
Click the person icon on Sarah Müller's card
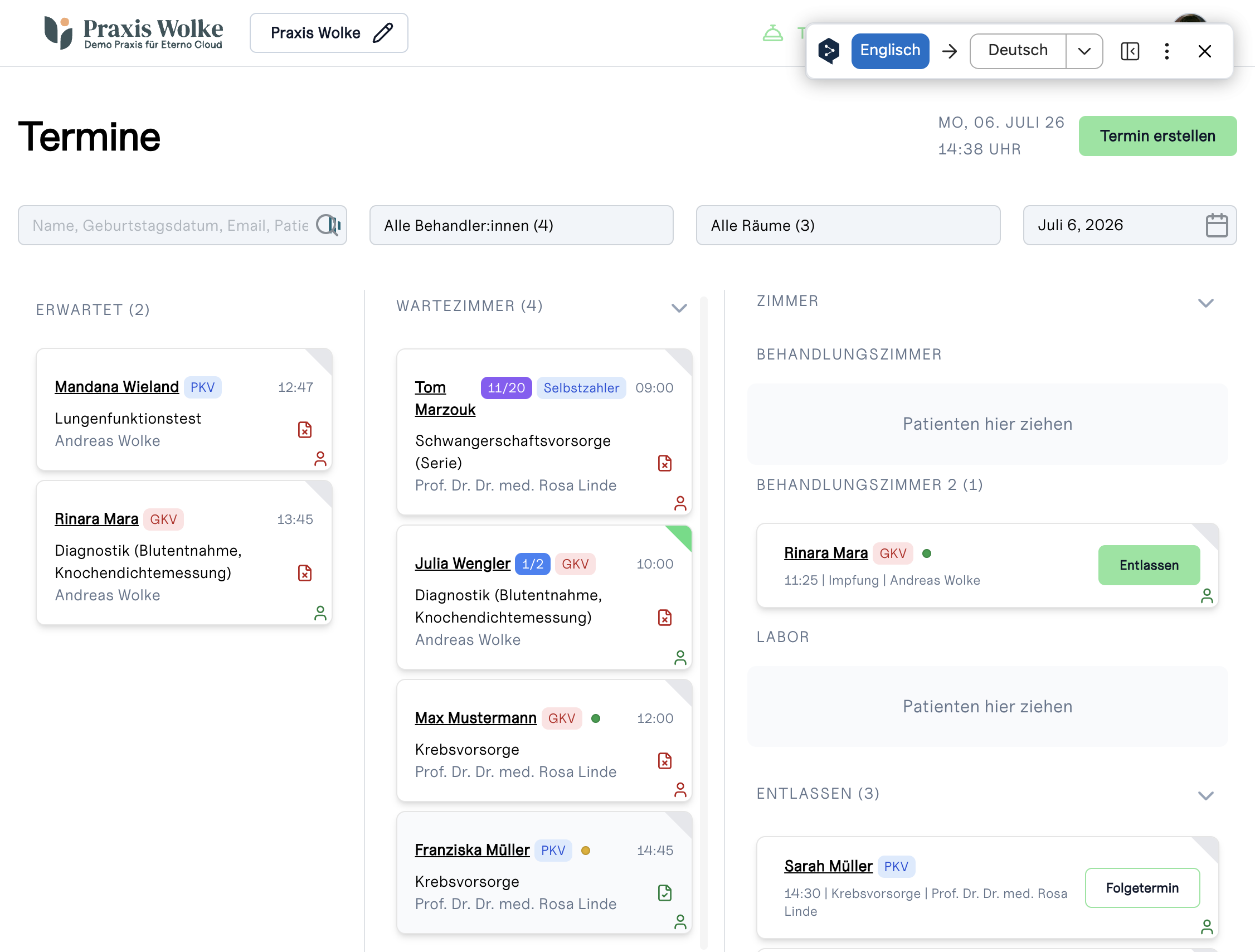coord(1207,927)
